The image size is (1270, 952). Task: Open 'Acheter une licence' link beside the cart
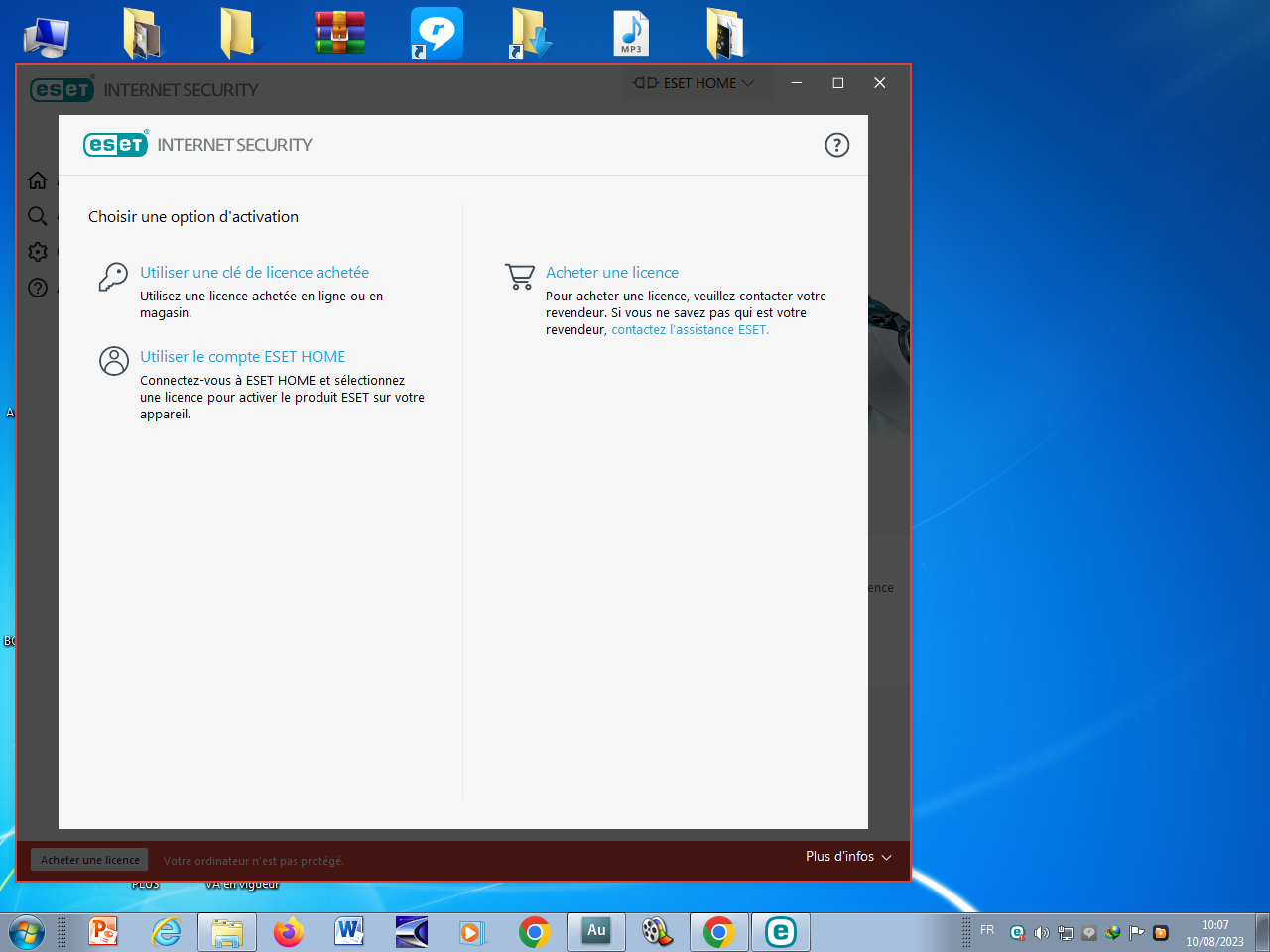pos(612,273)
